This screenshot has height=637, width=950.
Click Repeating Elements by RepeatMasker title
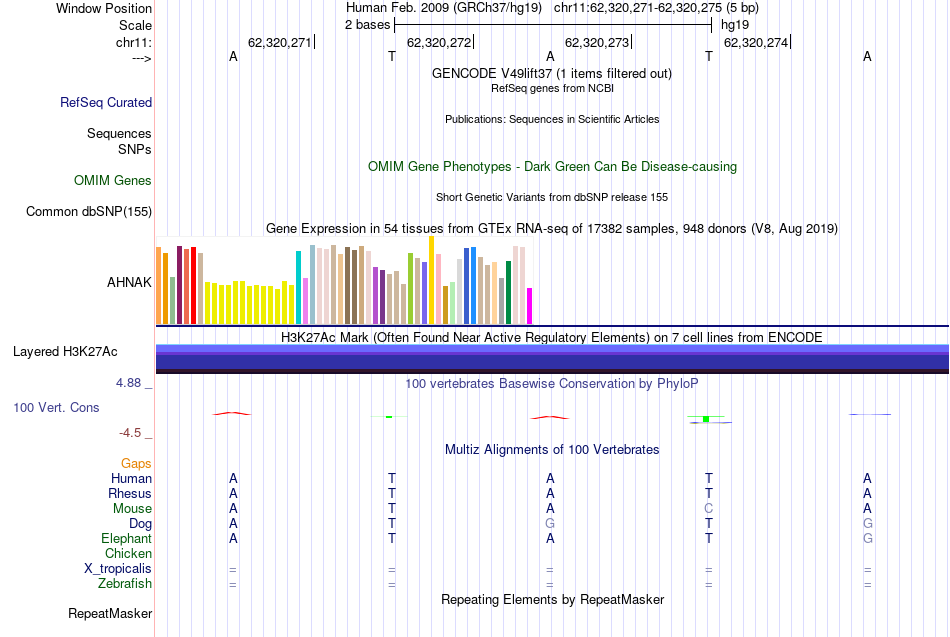553,599
